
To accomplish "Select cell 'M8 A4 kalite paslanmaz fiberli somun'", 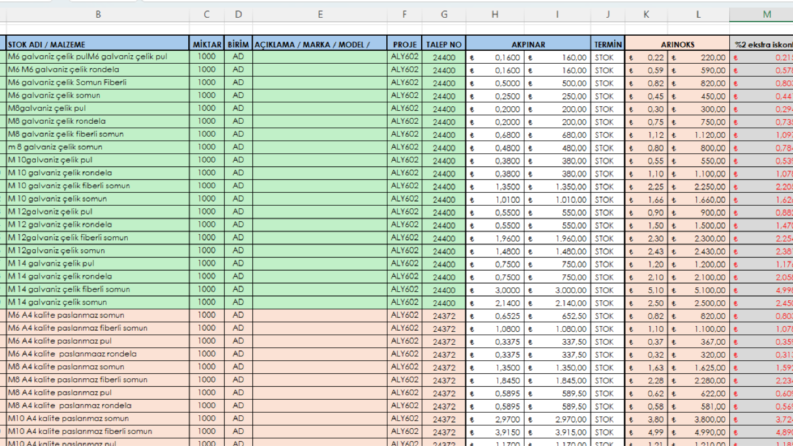I will tap(98, 380).
